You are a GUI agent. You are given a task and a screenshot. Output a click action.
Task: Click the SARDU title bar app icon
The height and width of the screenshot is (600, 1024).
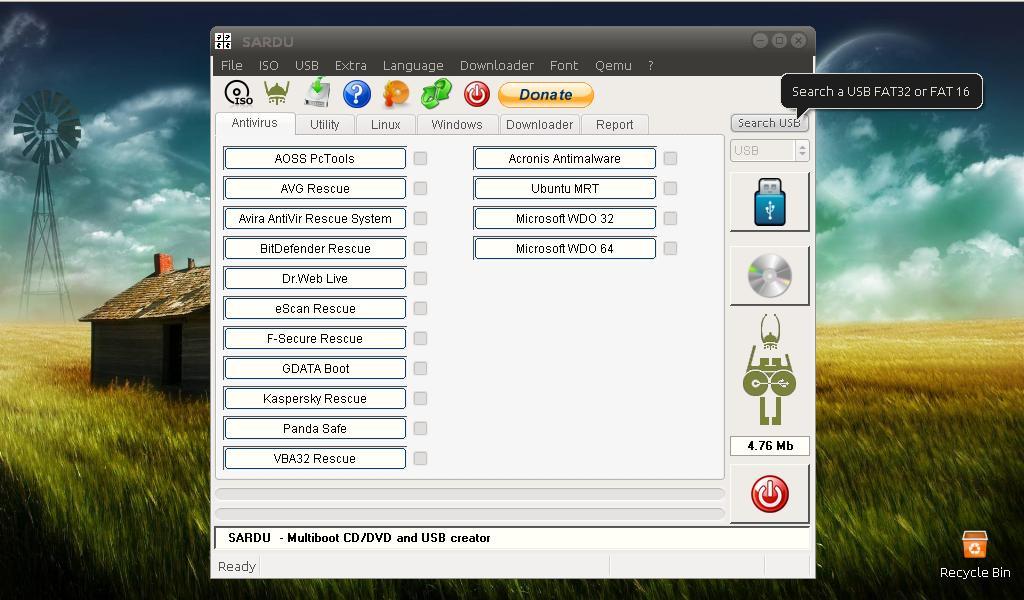[x=223, y=41]
